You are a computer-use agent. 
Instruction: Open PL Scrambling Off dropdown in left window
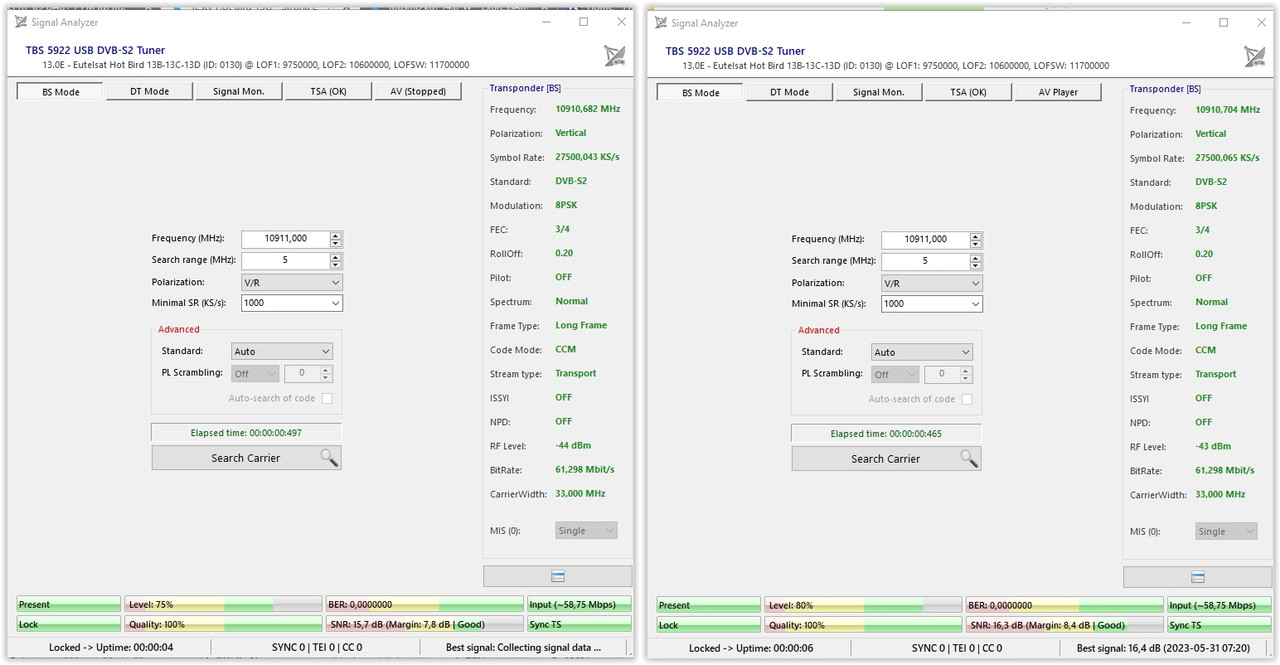click(255, 374)
